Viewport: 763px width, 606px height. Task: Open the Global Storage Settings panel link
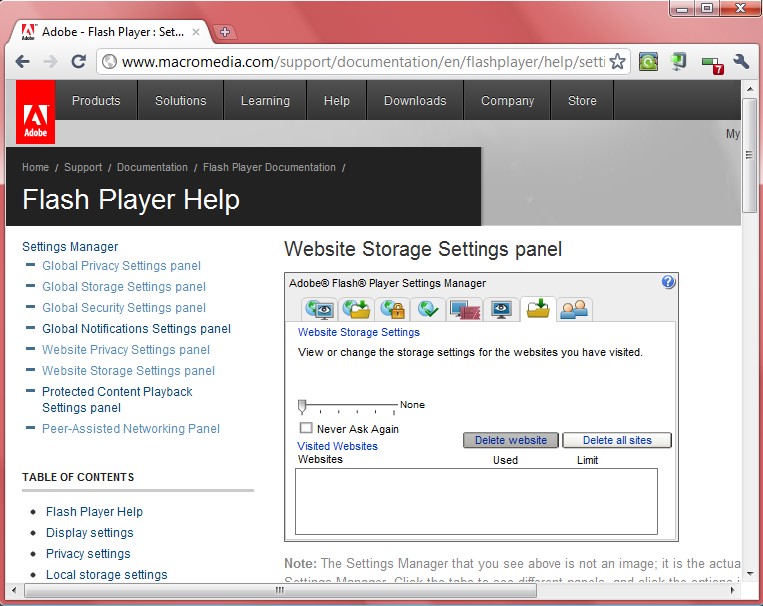pos(124,287)
